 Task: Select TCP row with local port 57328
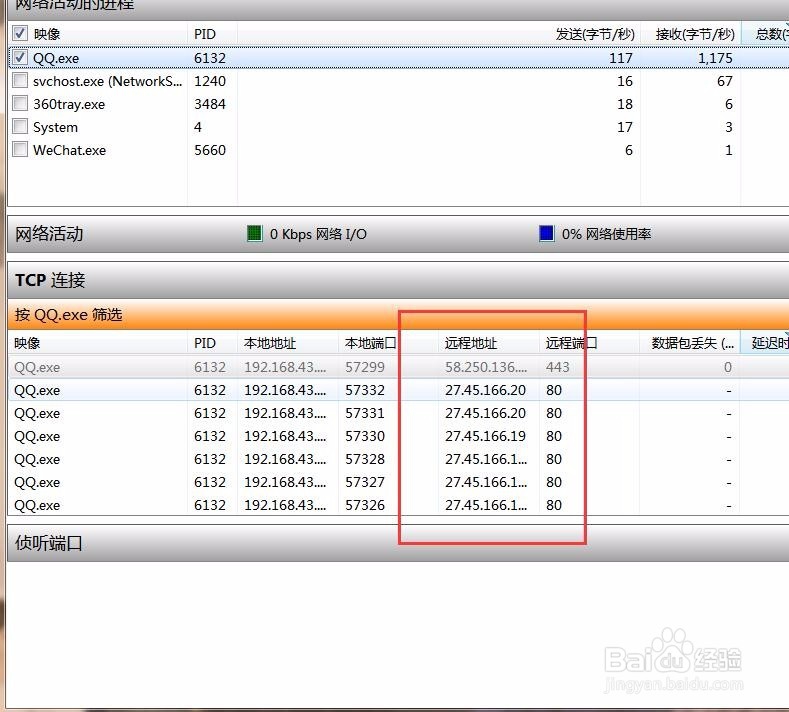pyautogui.click(x=398, y=459)
